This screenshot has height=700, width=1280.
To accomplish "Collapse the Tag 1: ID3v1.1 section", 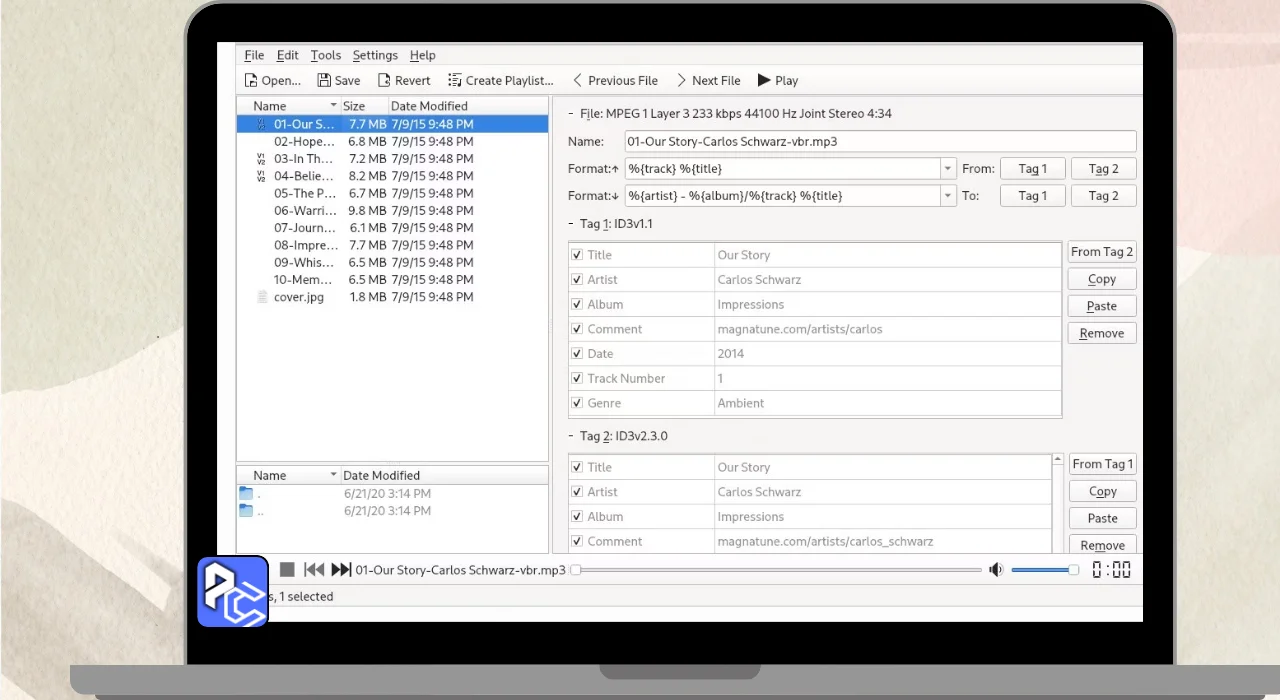I will (571, 224).
